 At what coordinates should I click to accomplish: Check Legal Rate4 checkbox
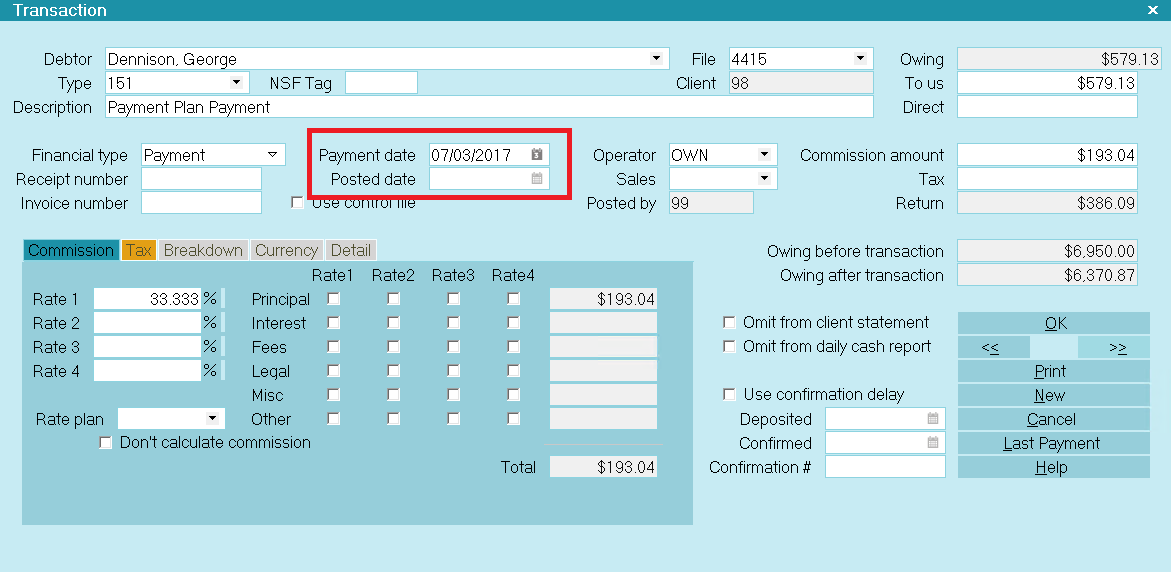513,370
